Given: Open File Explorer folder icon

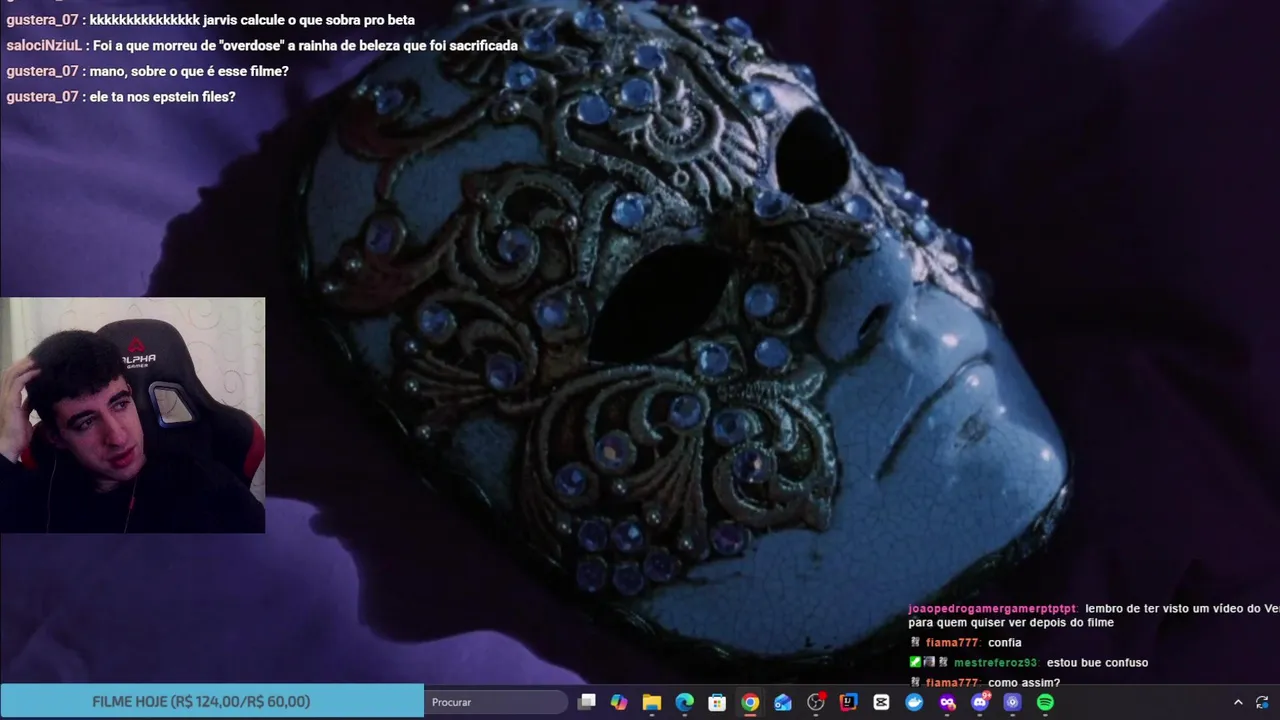Looking at the screenshot, I should click(652, 702).
